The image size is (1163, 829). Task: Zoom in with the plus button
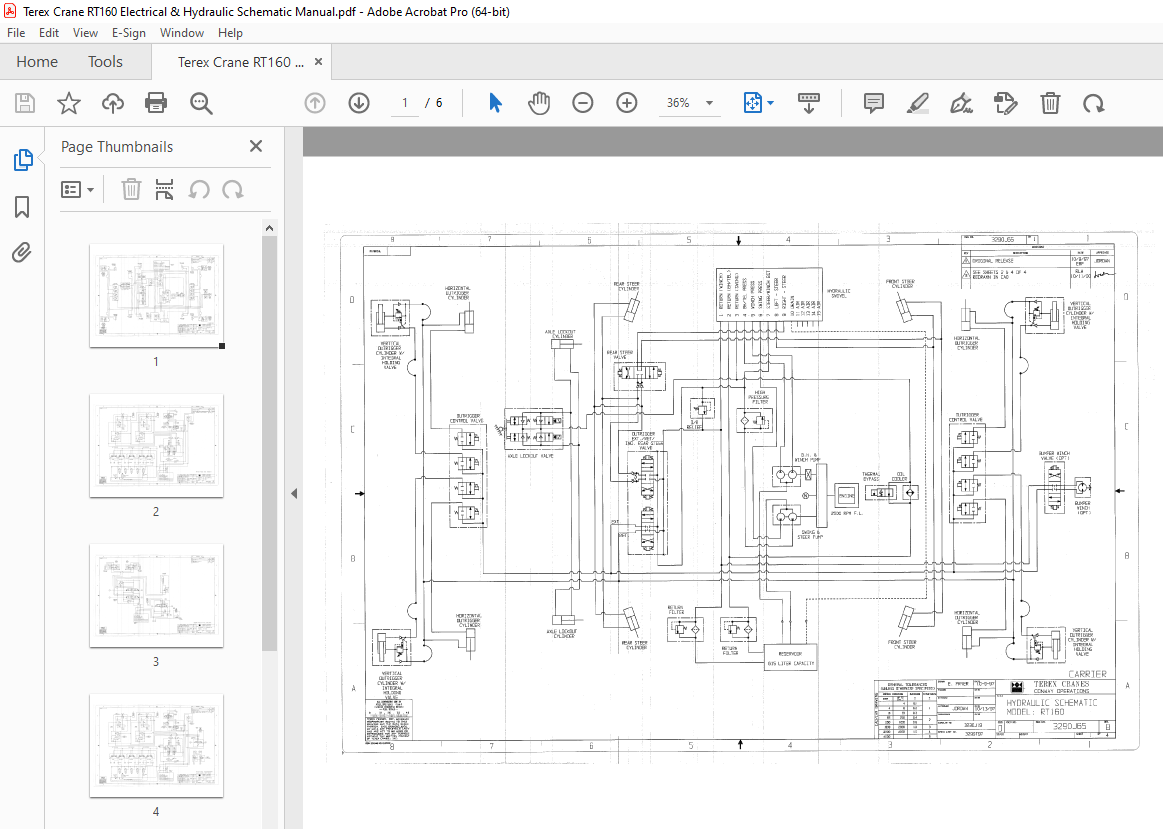point(627,103)
